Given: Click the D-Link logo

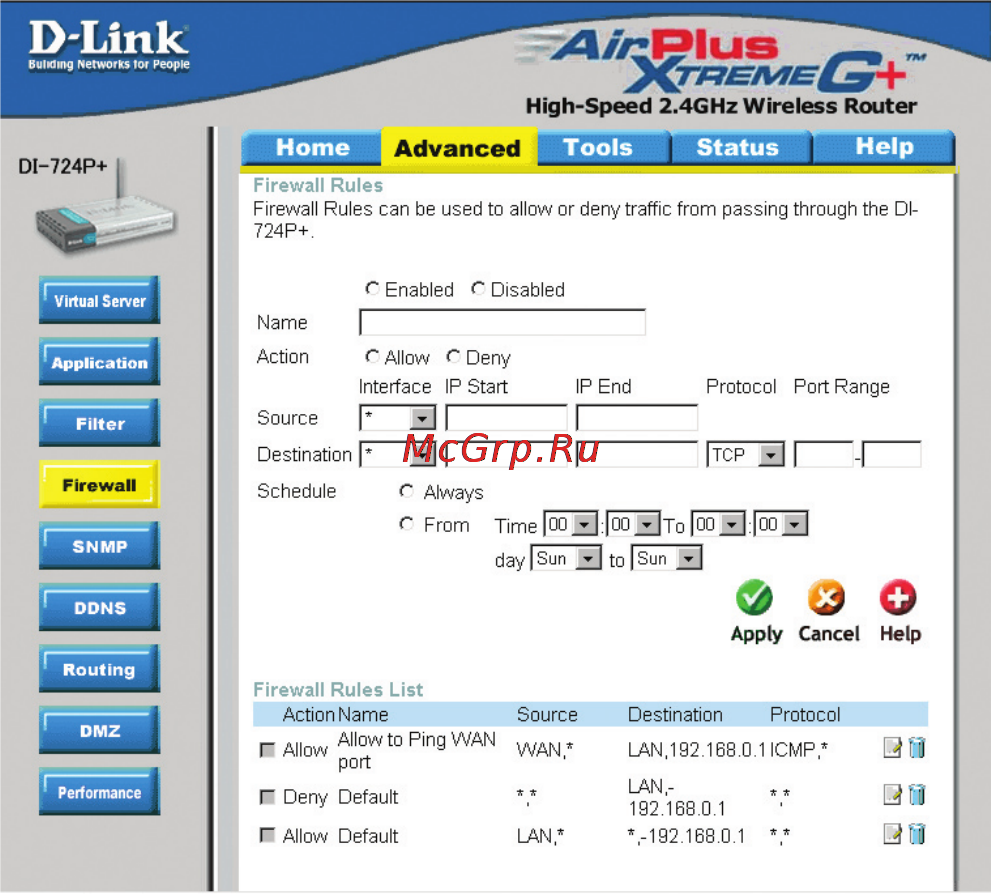Looking at the screenshot, I should 109,44.
